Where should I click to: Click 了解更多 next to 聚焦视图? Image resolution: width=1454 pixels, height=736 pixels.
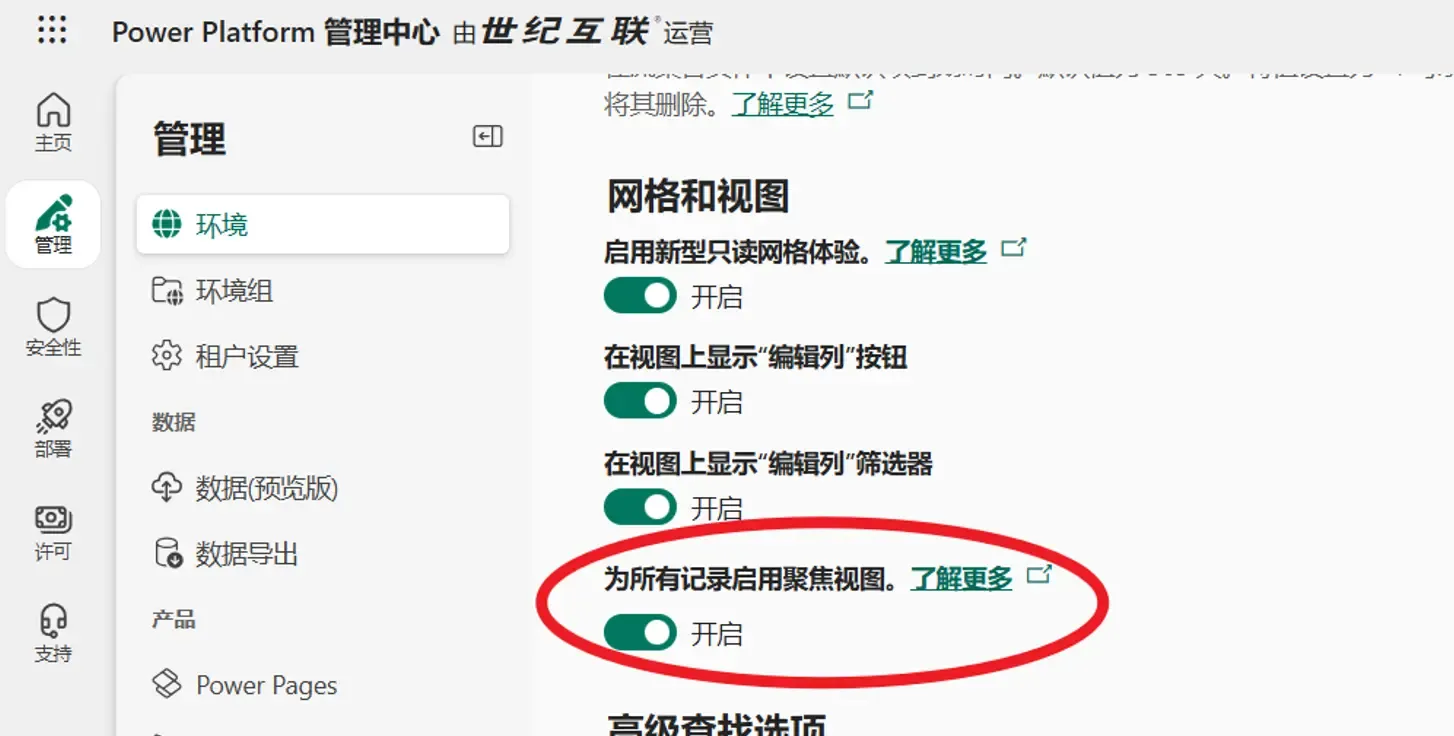(x=961, y=579)
